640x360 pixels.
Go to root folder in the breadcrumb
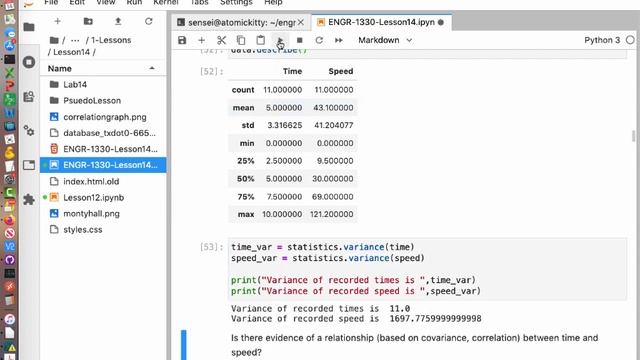(54, 40)
